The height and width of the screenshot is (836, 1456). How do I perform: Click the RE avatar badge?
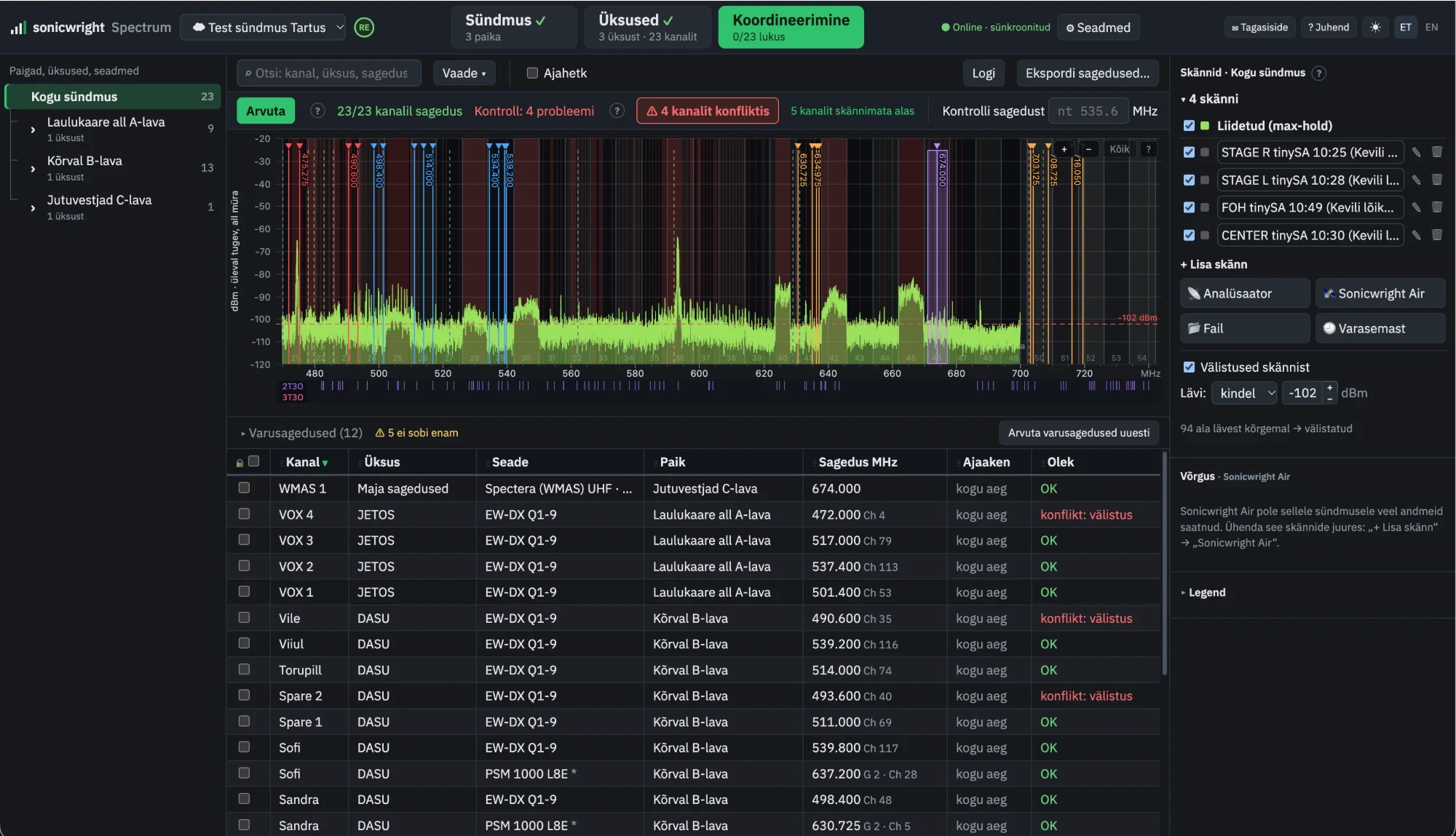coord(364,28)
